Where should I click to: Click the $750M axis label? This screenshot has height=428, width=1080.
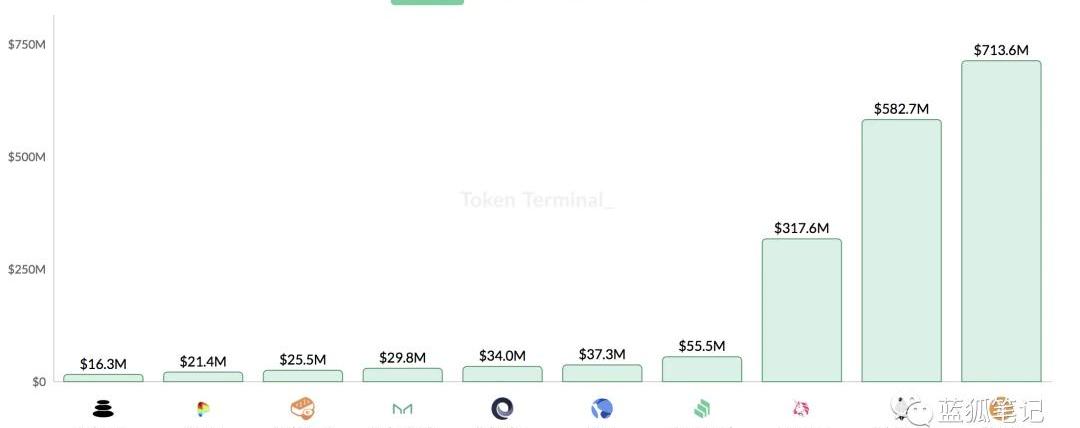[x=27, y=45]
